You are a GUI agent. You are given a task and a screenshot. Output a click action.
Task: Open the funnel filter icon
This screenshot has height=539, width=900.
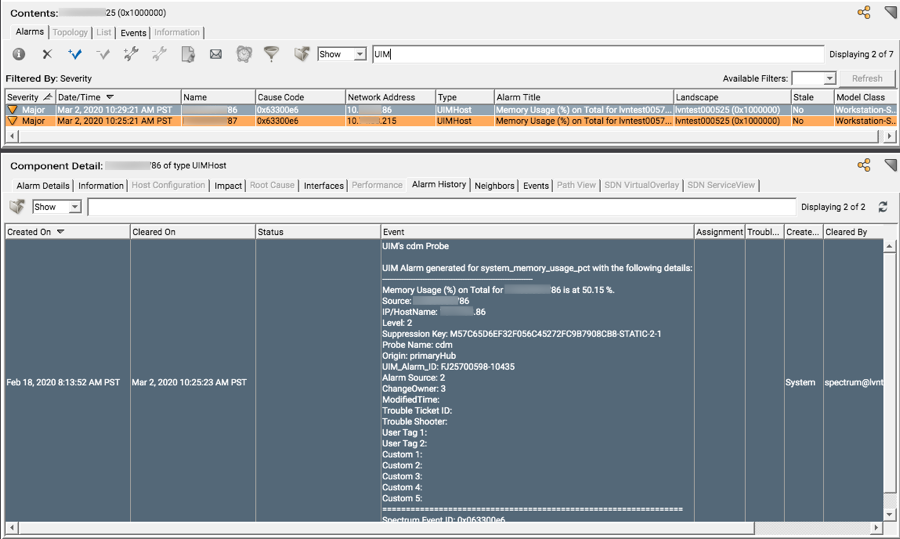pyautogui.click(x=271, y=54)
